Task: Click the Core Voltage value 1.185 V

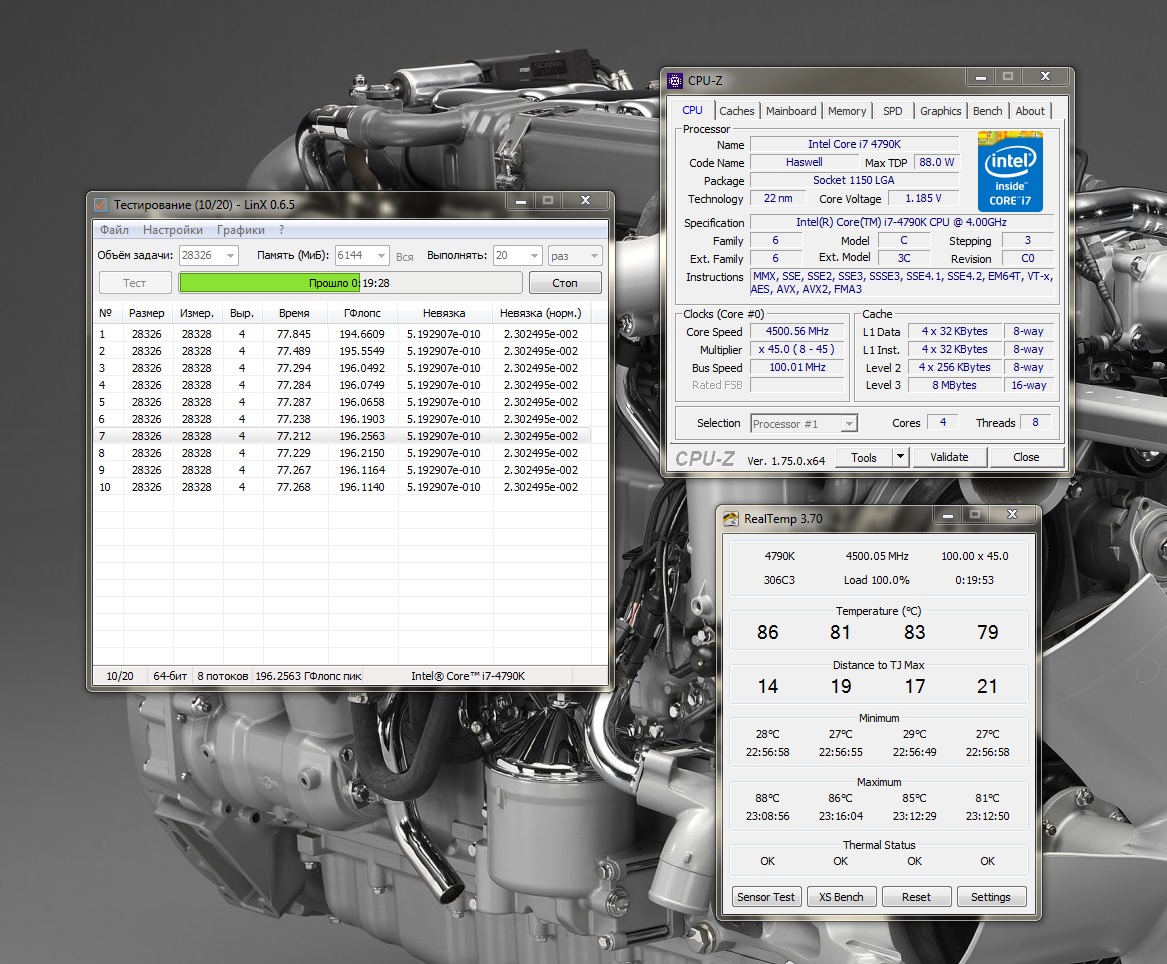Action: (923, 199)
